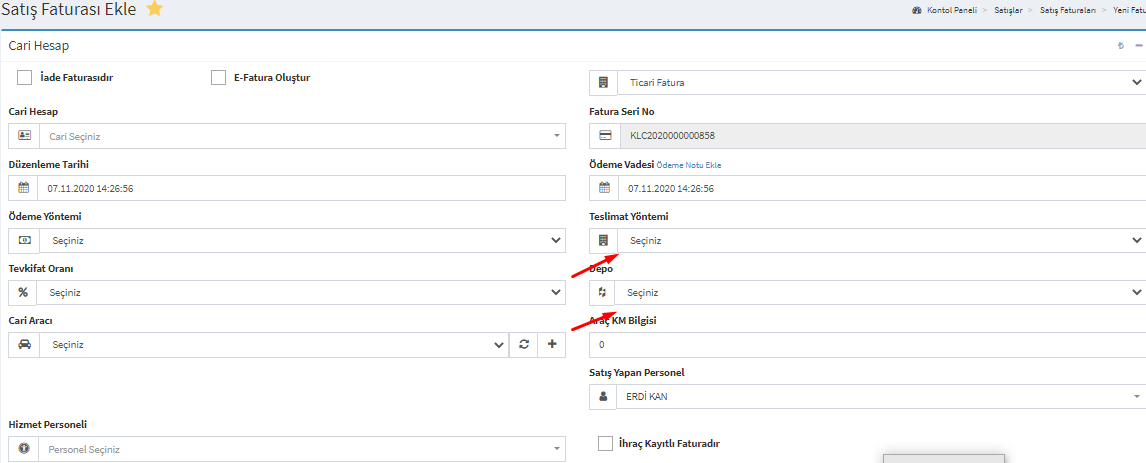Enable the E-Fatura Oluştur checkbox

point(218,77)
